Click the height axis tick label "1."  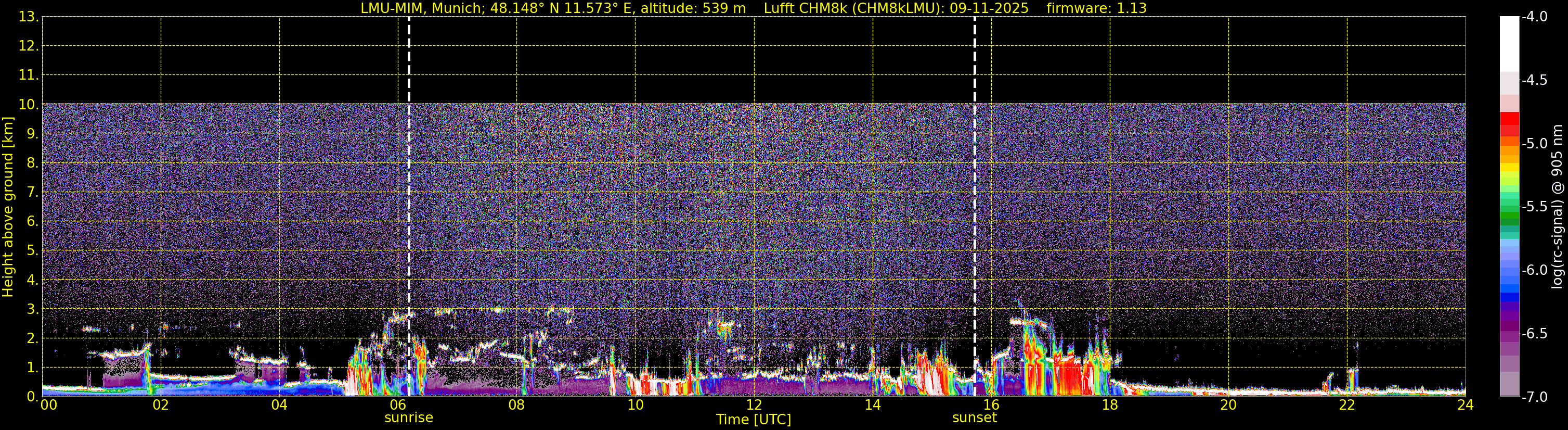click(33, 368)
